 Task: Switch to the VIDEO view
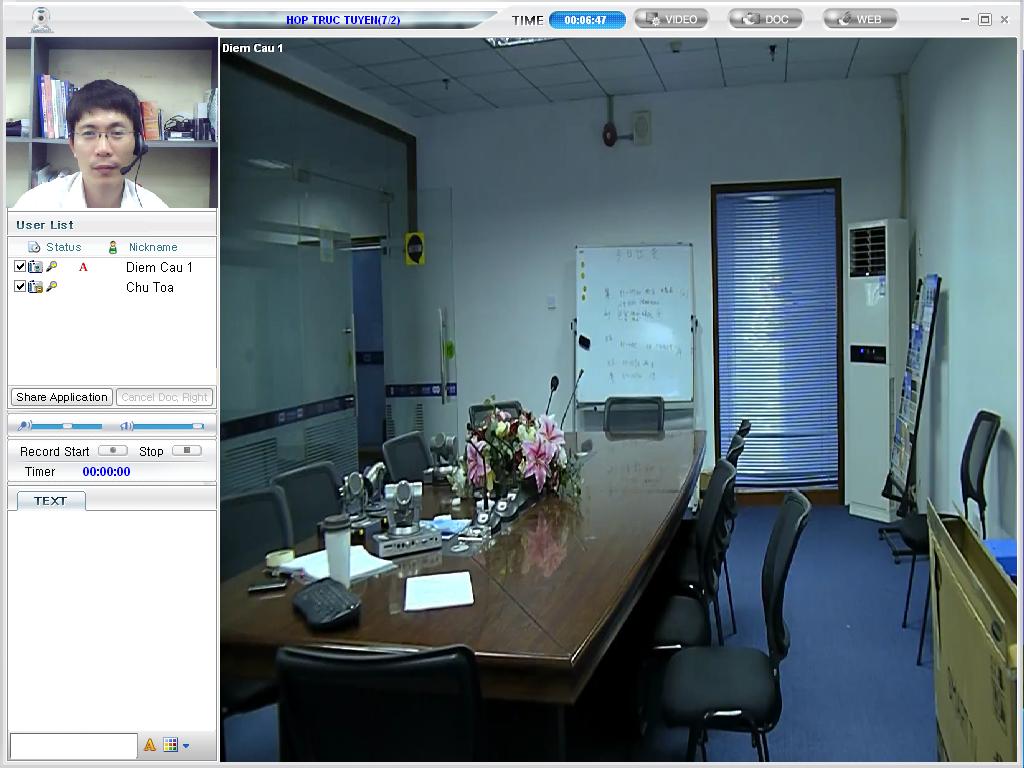pyautogui.click(x=671, y=19)
